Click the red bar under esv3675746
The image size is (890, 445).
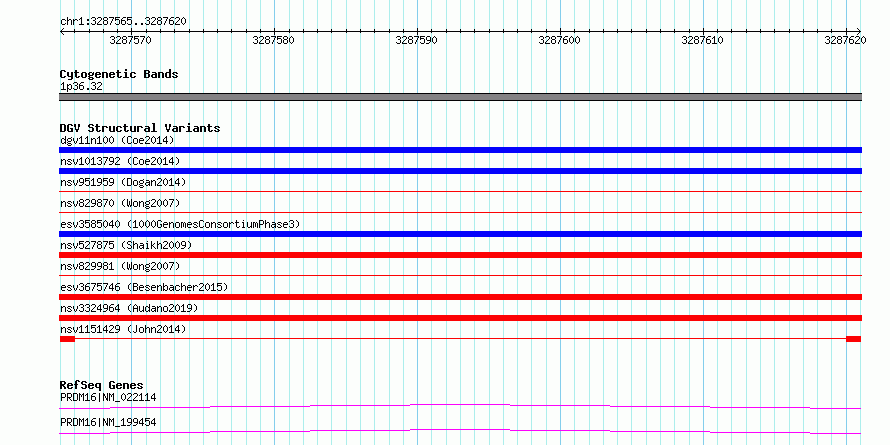[x=460, y=297]
